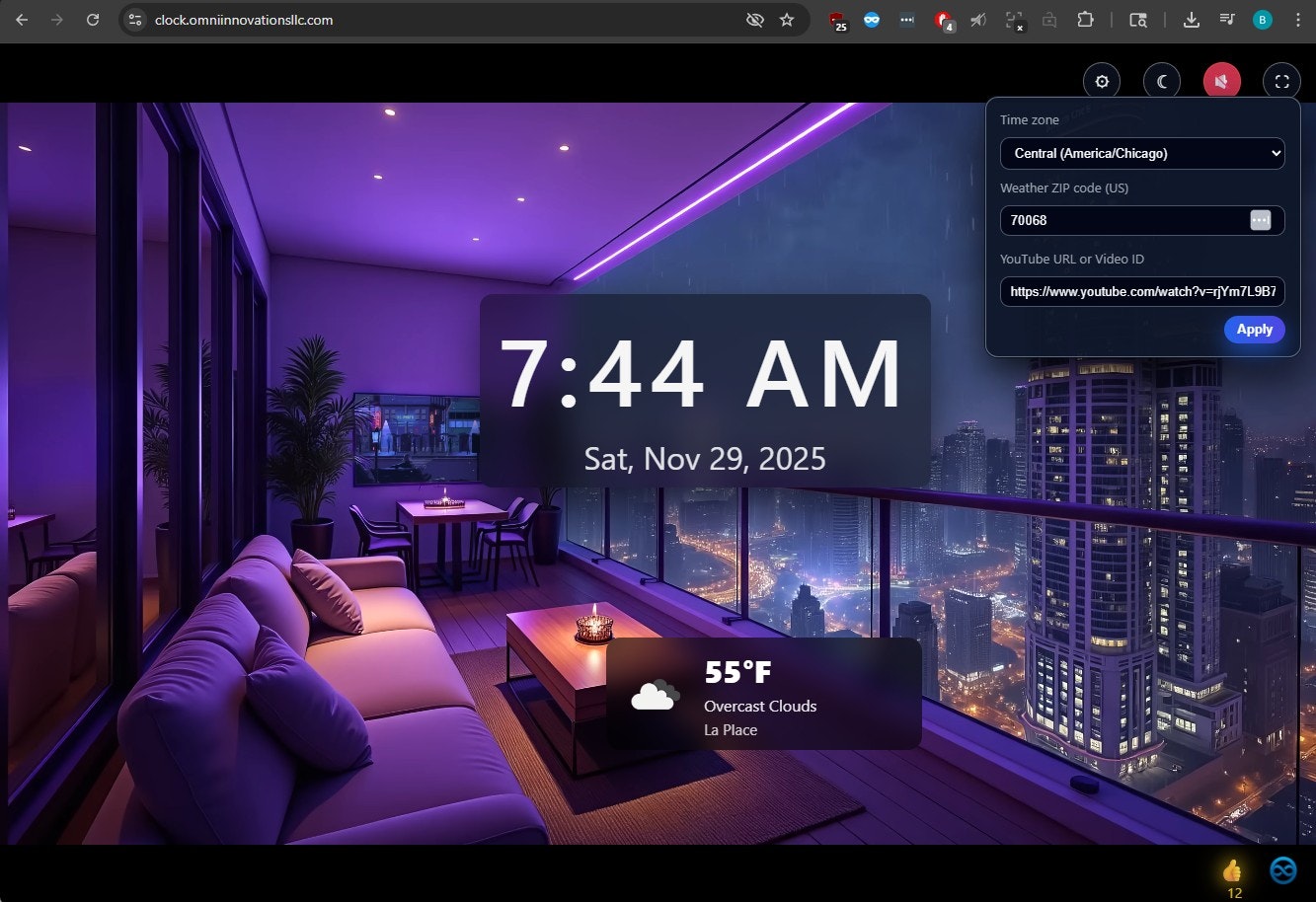Open Chrome's three-dot menu
Screen dimensions: 1316x902
click(1299, 20)
